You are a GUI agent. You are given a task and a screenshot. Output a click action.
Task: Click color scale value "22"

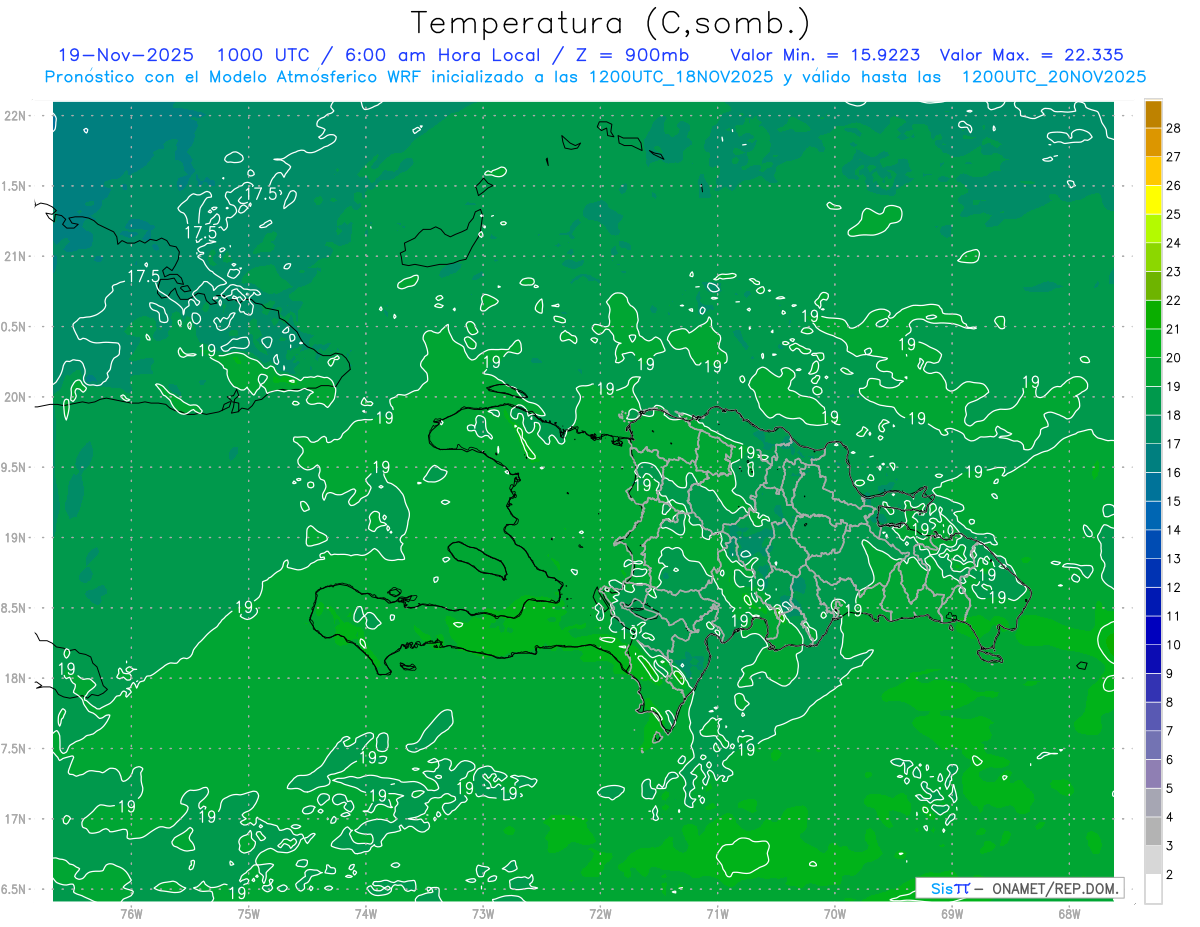point(1174,301)
